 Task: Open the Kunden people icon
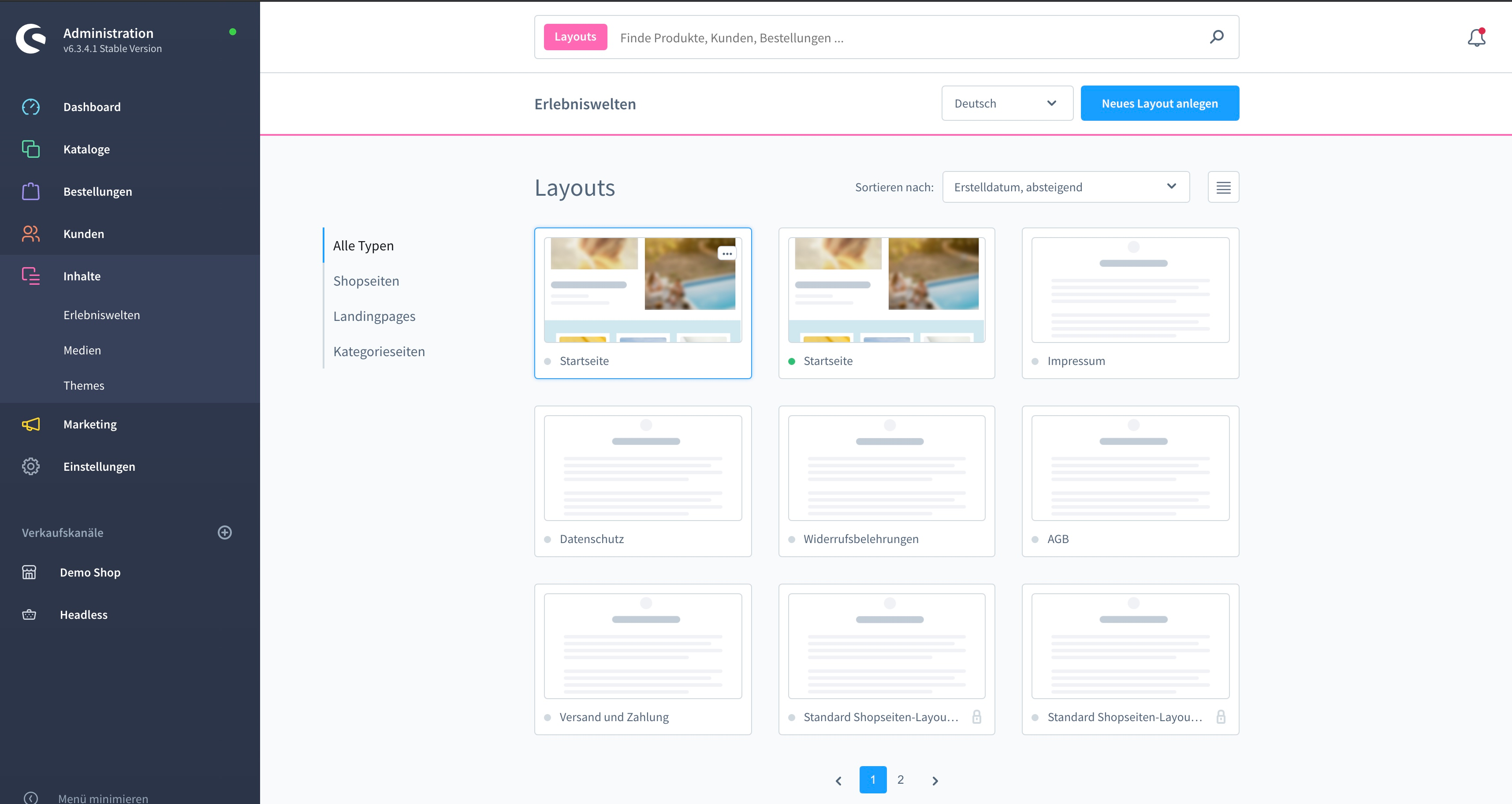click(x=30, y=234)
